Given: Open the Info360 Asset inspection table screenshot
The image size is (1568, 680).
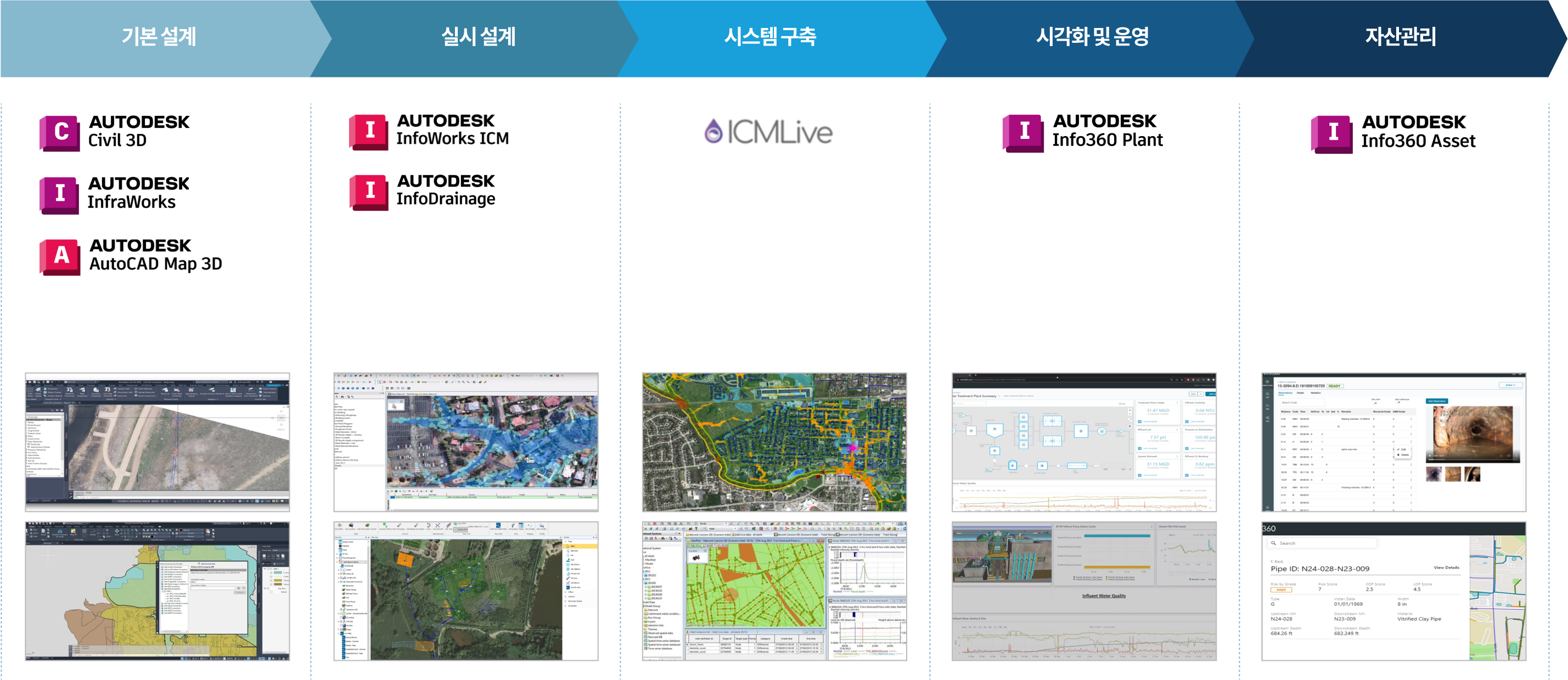Looking at the screenshot, I should click(x=1394, y=442).
